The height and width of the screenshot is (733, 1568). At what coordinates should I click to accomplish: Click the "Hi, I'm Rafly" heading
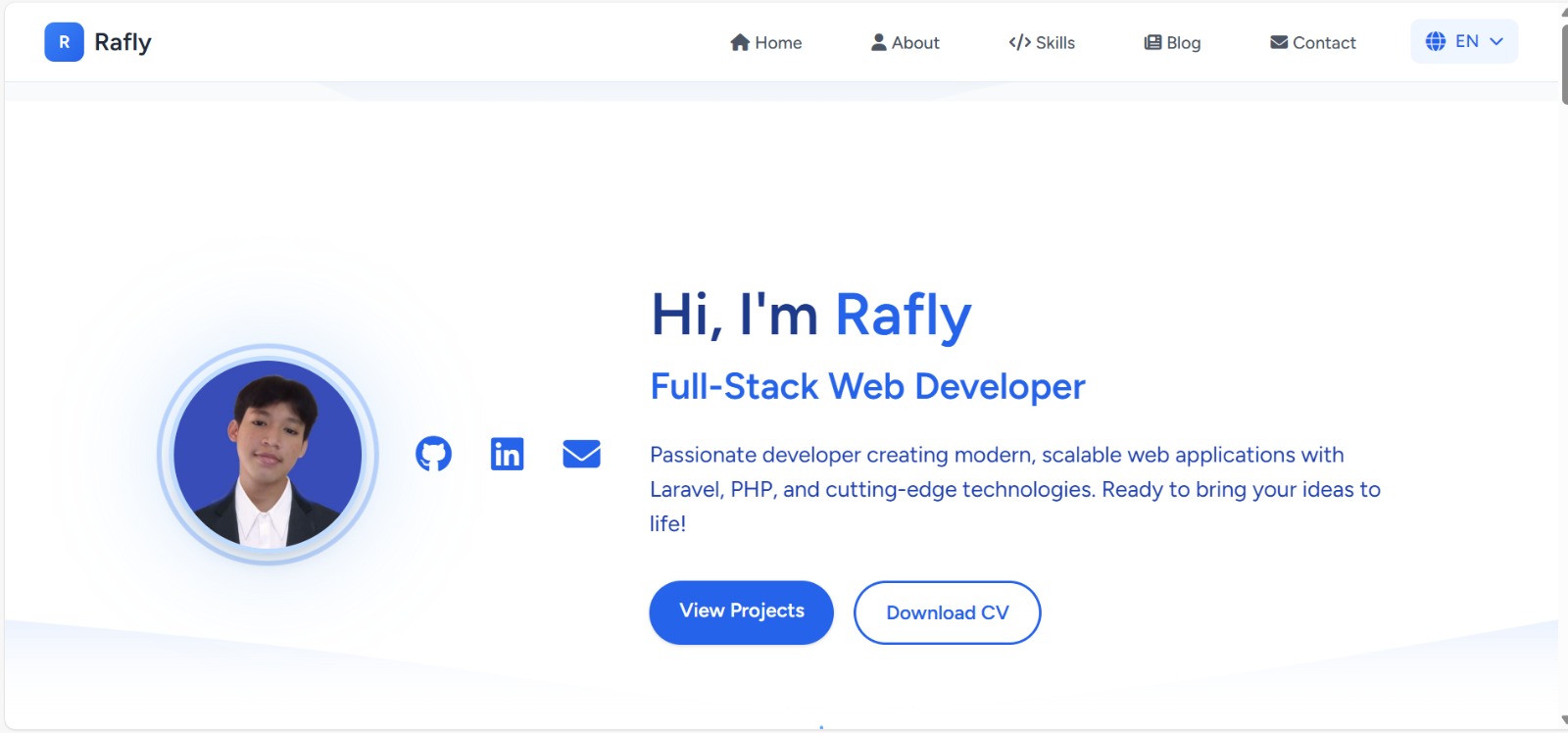(x=810, y=316)
